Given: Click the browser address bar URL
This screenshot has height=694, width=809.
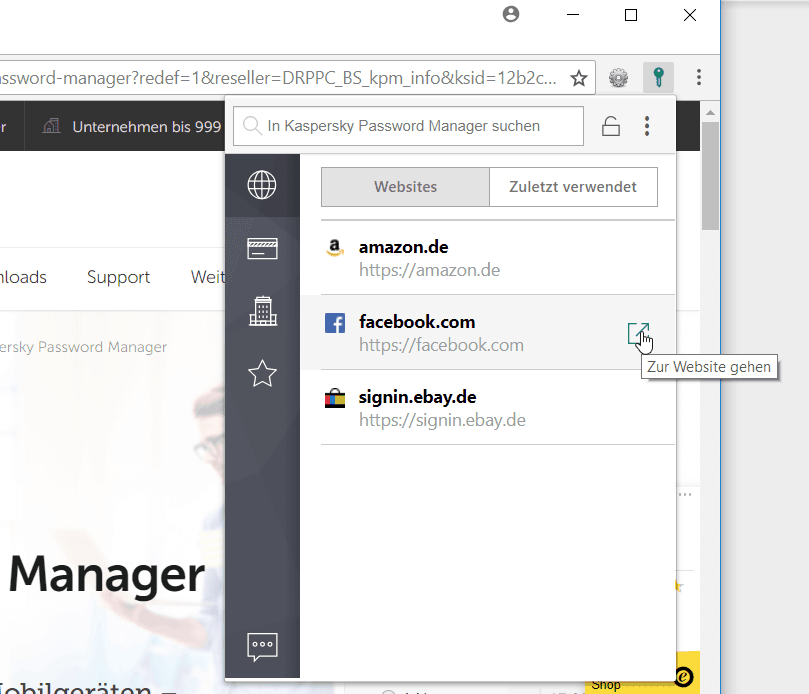Looking at the screenshot, I should pos(279,78).
